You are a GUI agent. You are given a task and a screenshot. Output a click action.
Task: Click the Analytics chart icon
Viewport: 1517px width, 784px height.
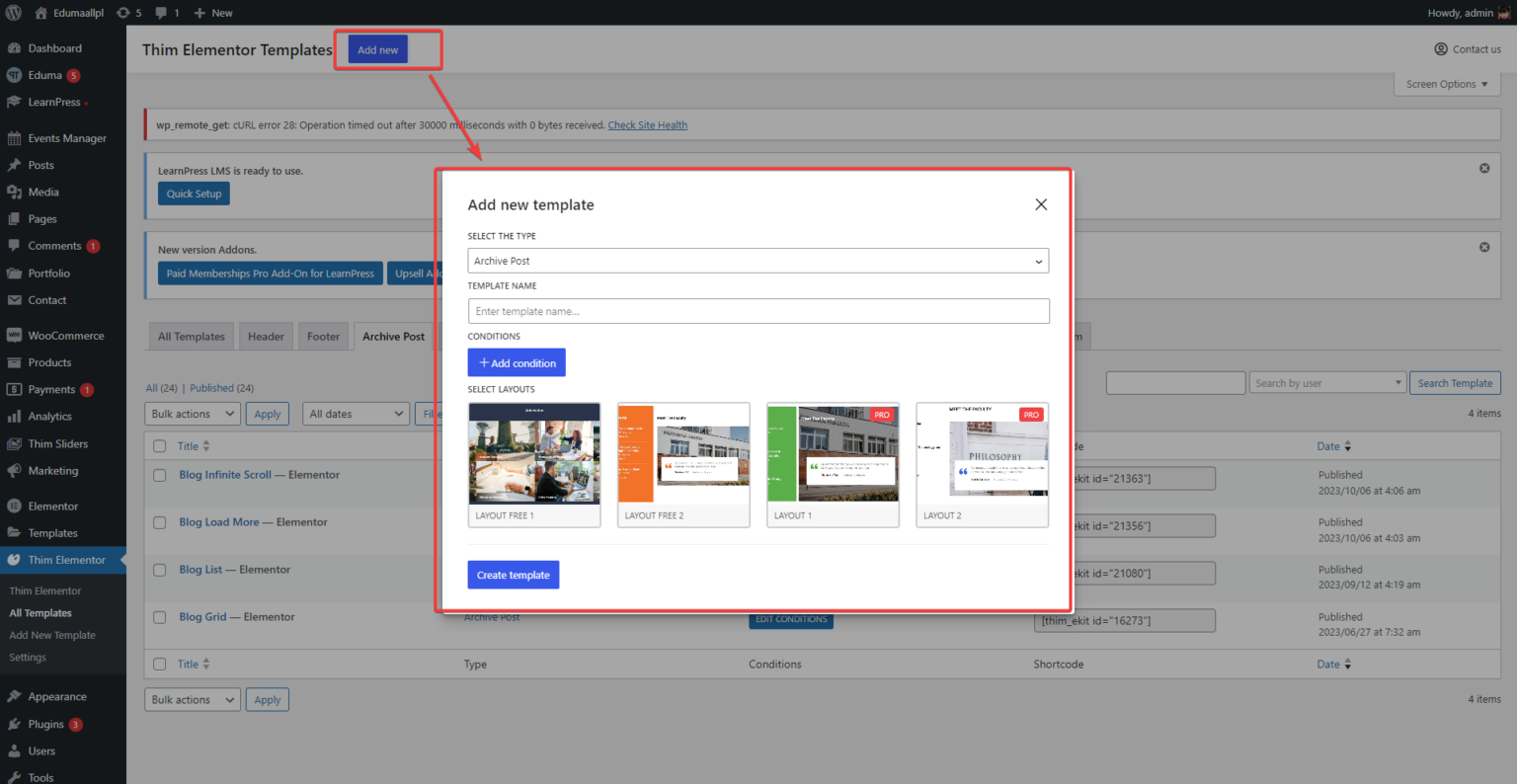click(16, 416)
